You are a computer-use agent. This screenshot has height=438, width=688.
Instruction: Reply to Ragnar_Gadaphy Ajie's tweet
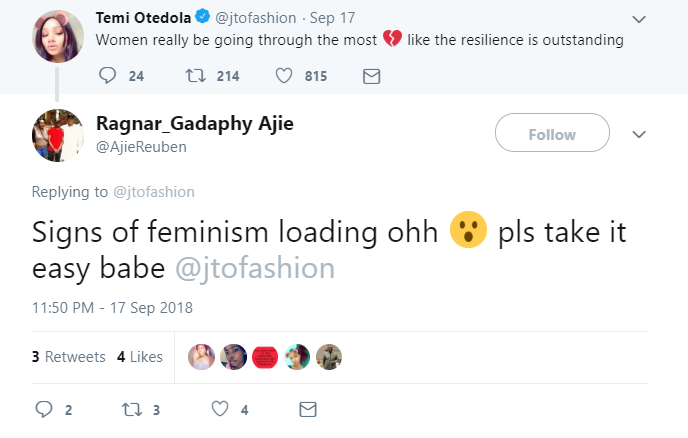coord(43,409)
